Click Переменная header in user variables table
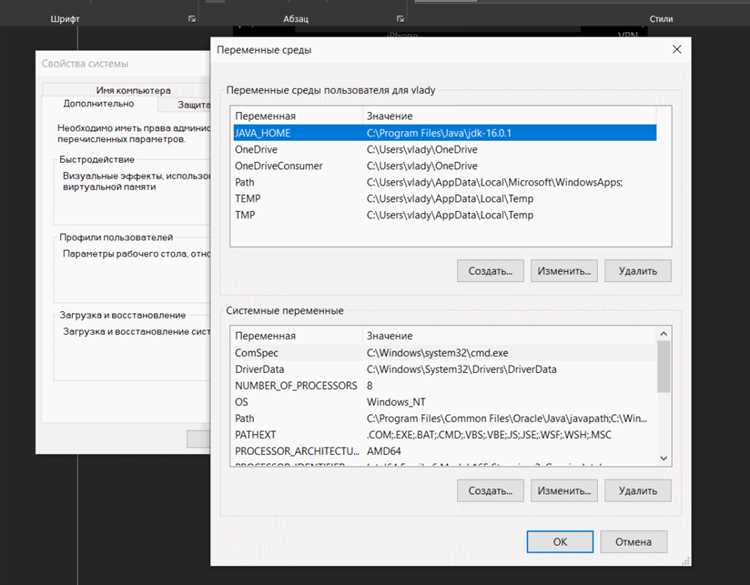Screen dimensions: 750x585 [x=297, y=116]
